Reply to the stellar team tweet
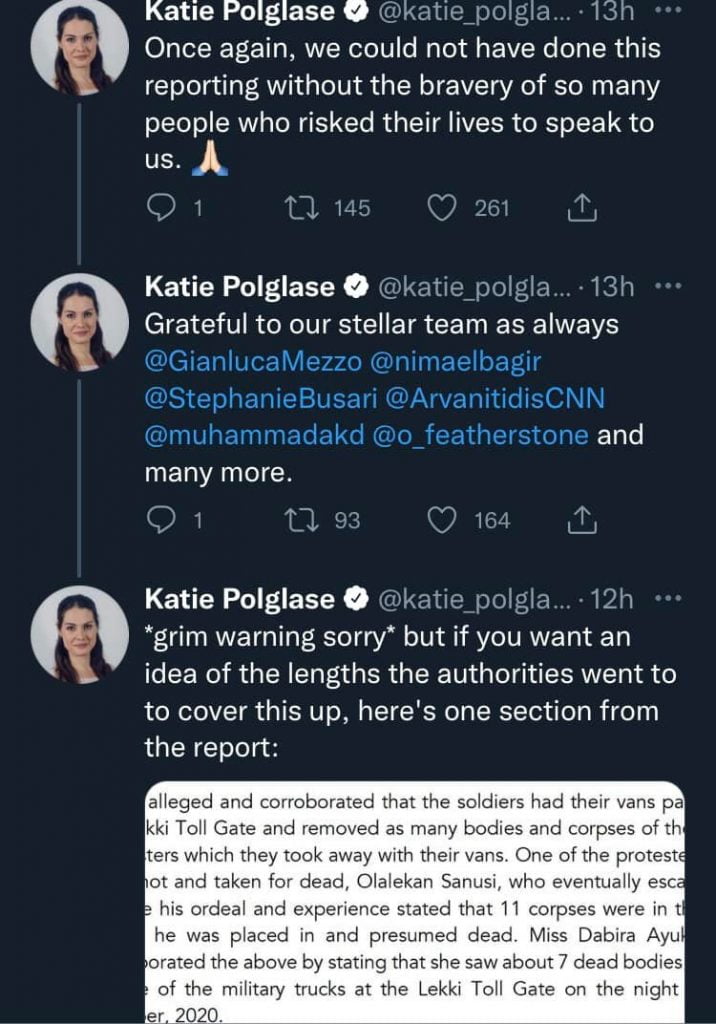716x1024 pixels. pyautogui.click(x=163, y=520)
